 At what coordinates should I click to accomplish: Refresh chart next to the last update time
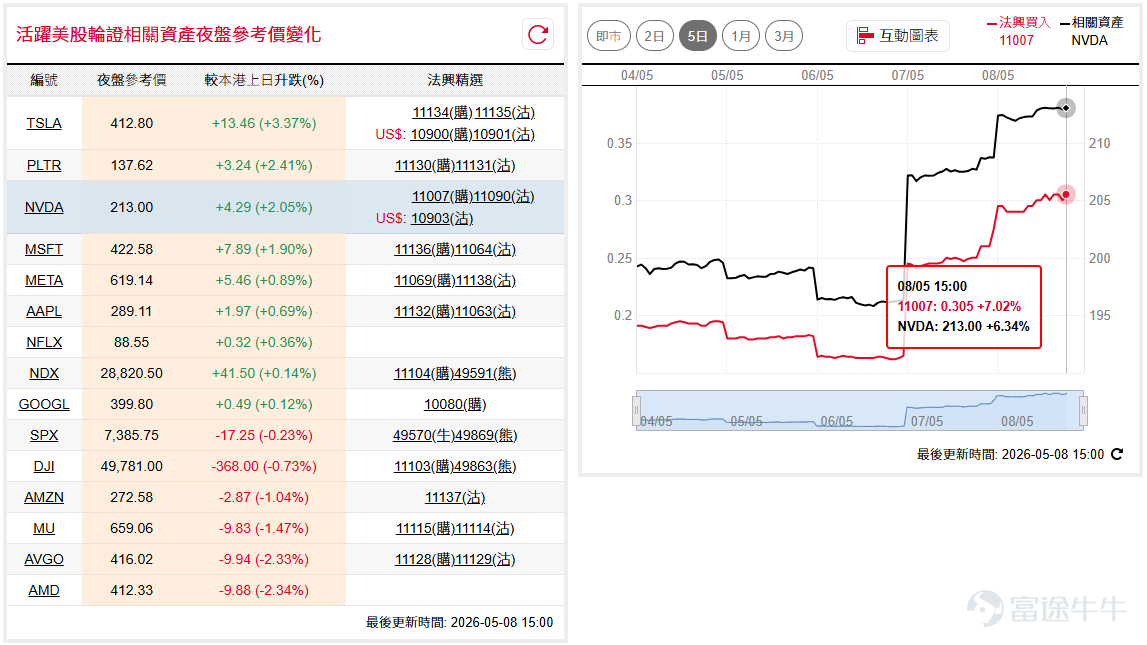pos(1117,454)
